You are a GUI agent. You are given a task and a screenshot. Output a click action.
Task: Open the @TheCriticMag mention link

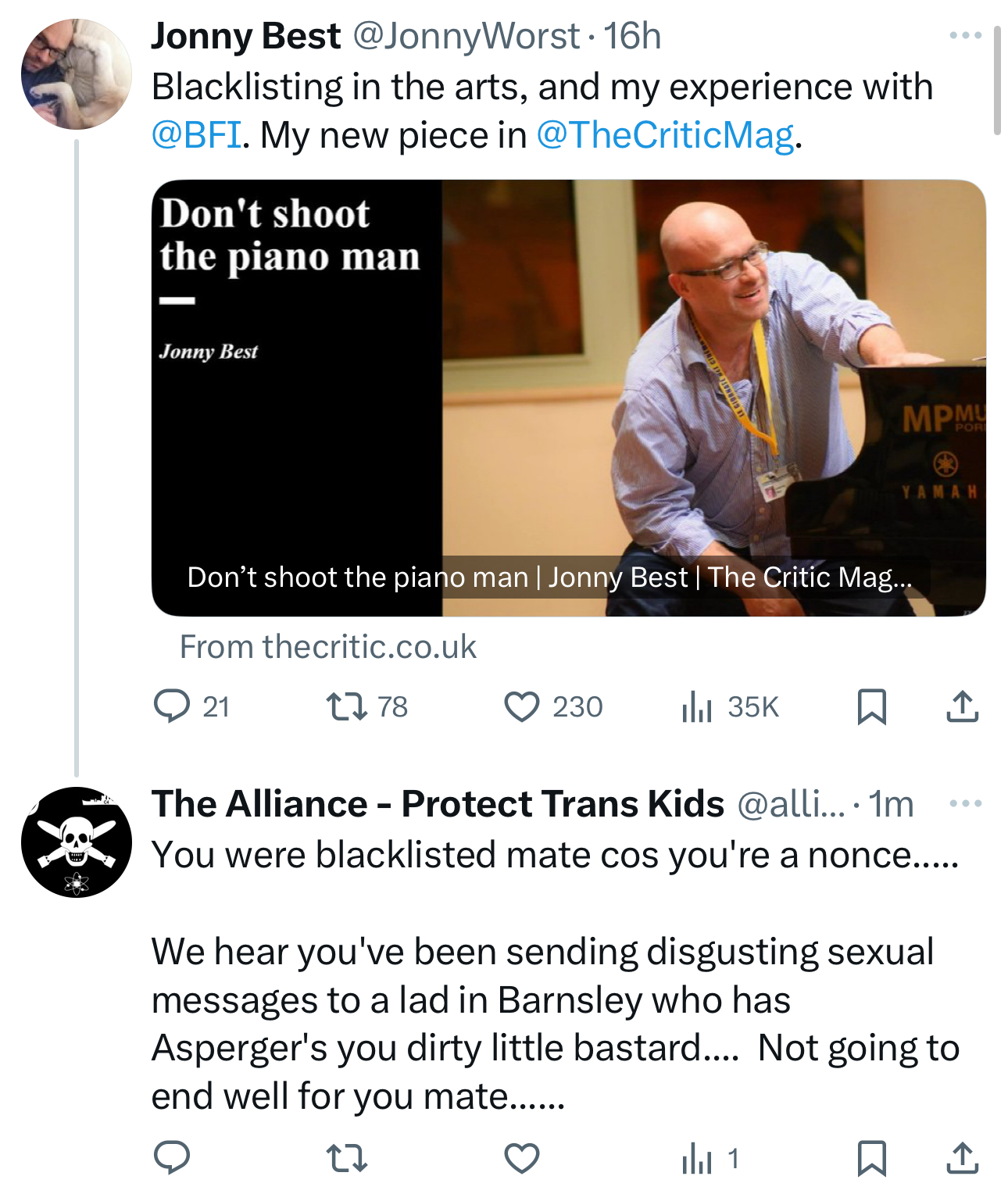(665, 135)
